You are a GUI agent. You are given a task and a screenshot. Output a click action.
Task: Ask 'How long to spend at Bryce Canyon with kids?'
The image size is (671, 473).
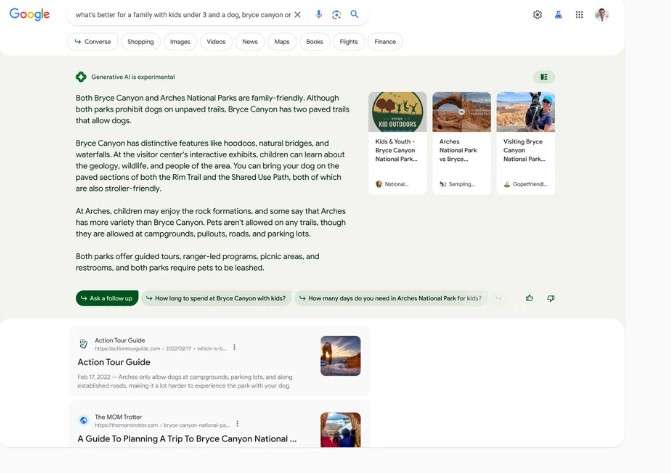(217, 298)
